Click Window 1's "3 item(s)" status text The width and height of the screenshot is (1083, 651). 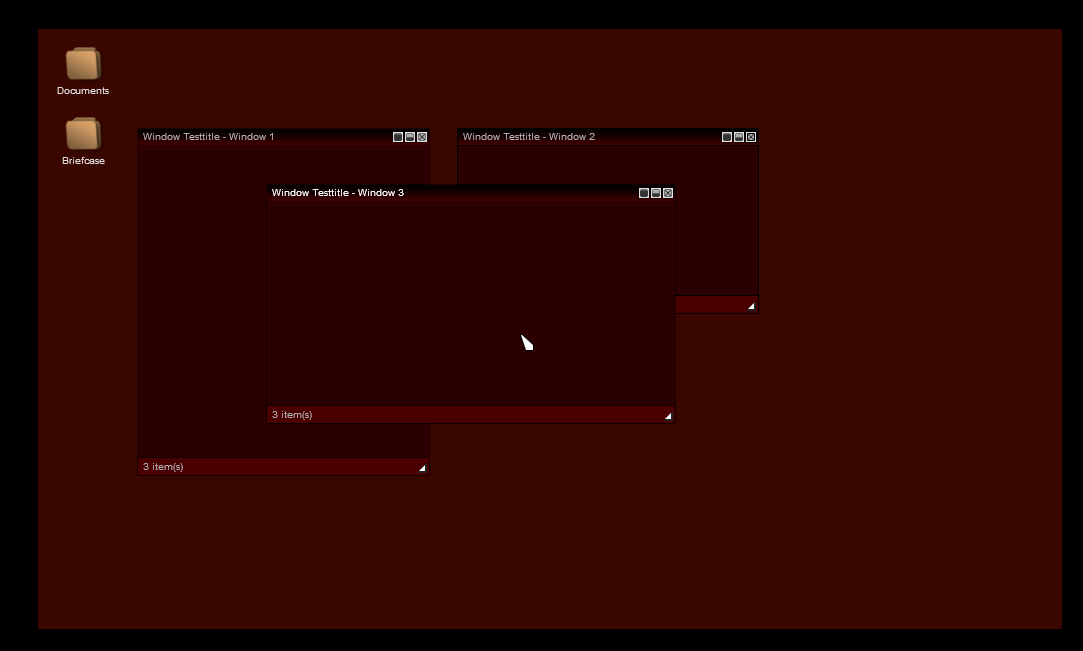(163, 467)
